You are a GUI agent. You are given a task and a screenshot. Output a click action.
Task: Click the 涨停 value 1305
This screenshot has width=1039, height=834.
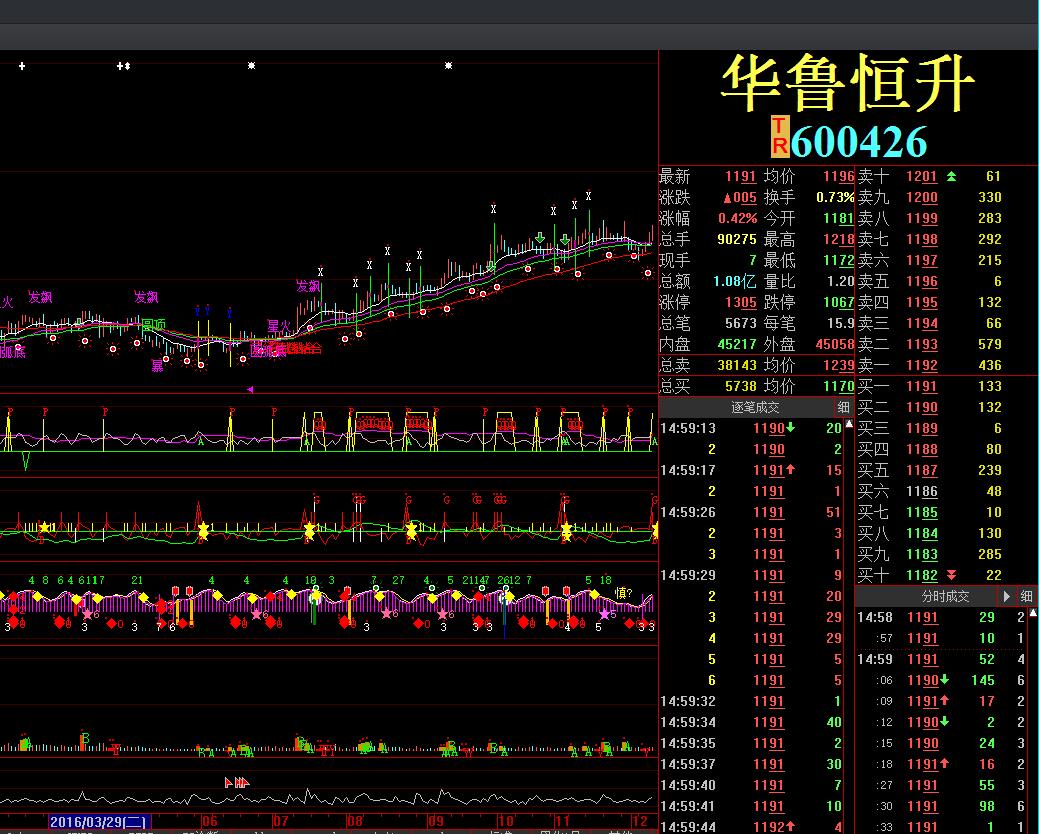pyautogui.click(x=740, y=302)
